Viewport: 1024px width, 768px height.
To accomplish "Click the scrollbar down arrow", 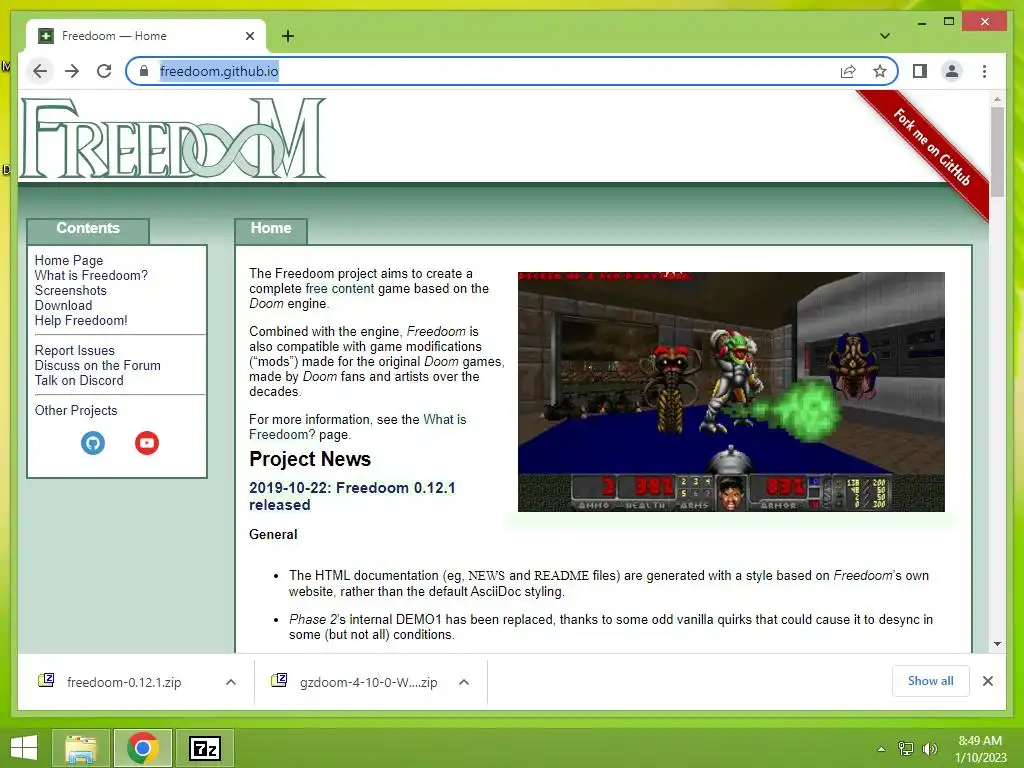I will click(997, 644).
